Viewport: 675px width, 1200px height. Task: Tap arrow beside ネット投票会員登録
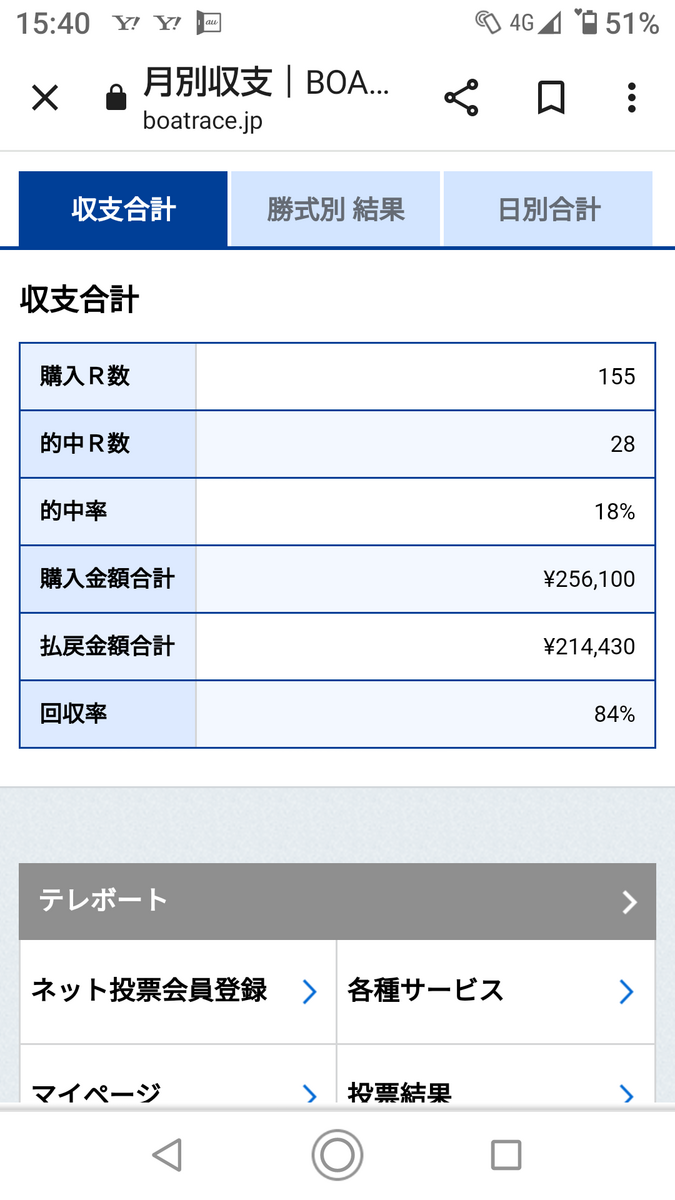point(309,992)
